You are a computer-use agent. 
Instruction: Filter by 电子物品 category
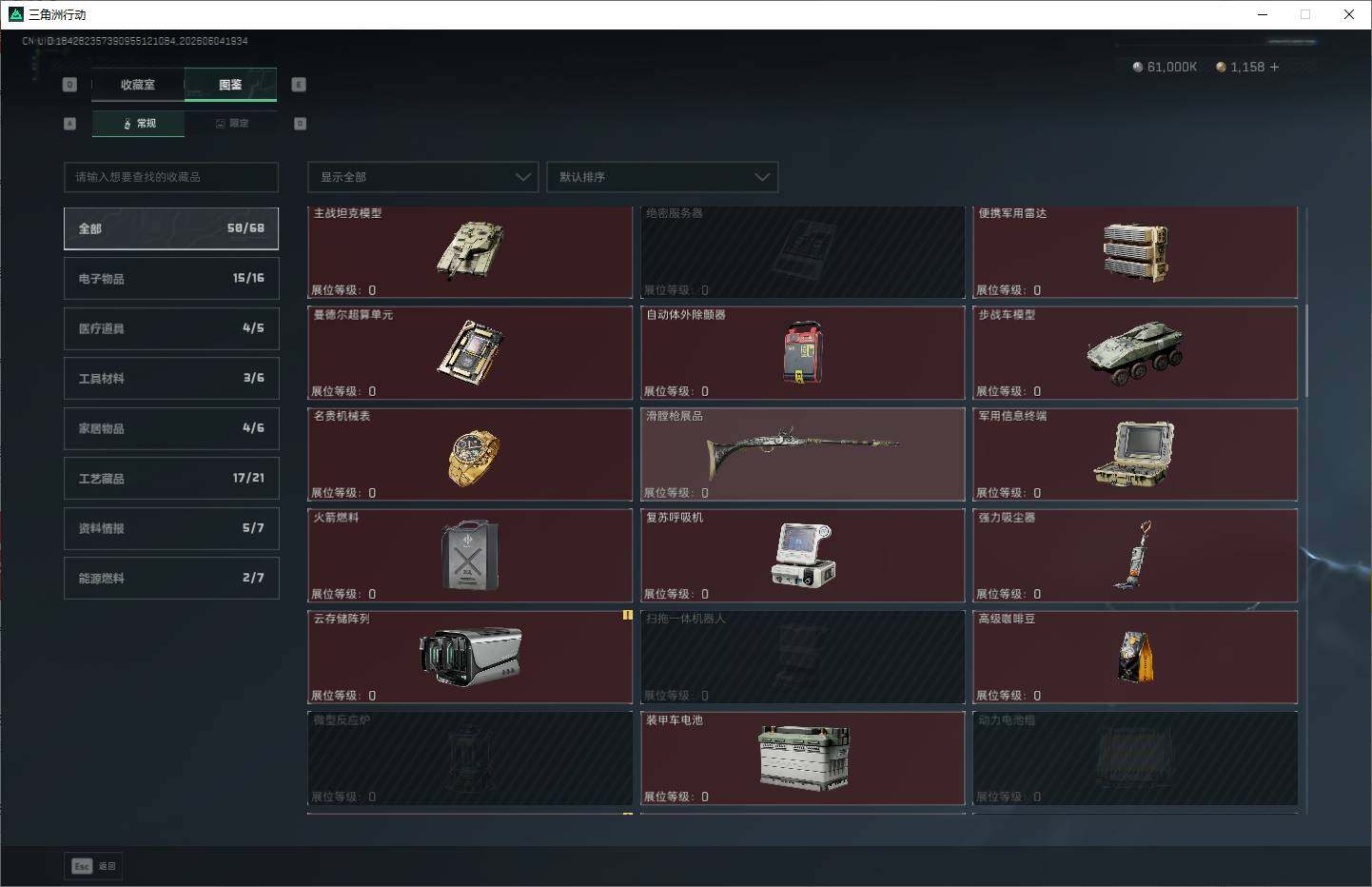171,279
